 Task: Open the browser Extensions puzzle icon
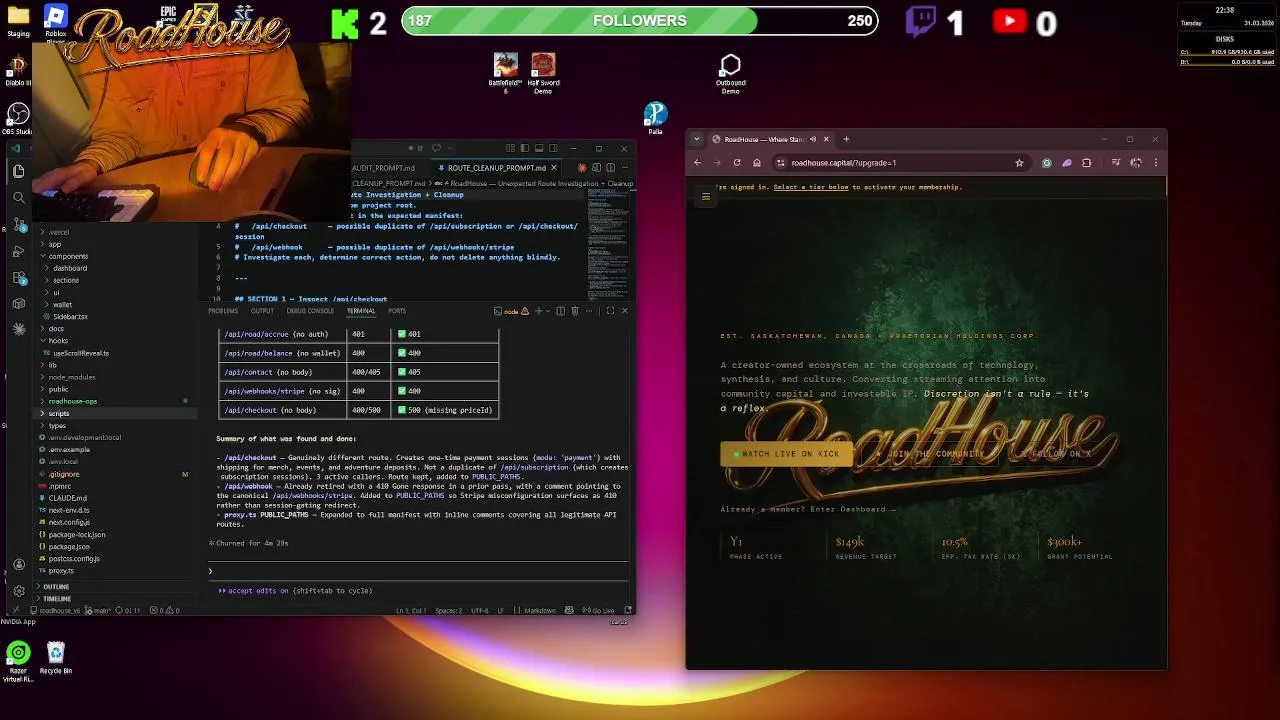point(1086,163)
